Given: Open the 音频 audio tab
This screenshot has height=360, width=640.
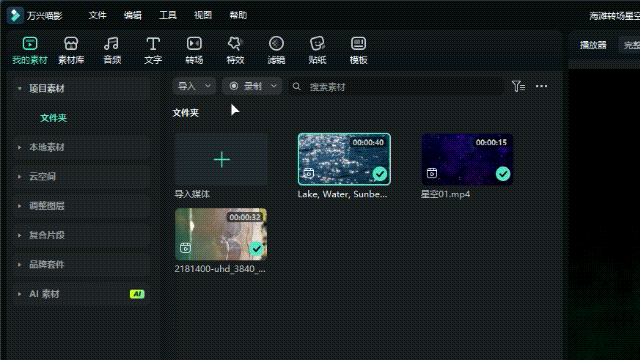Looking at the screenshot, I should point(112,50).
